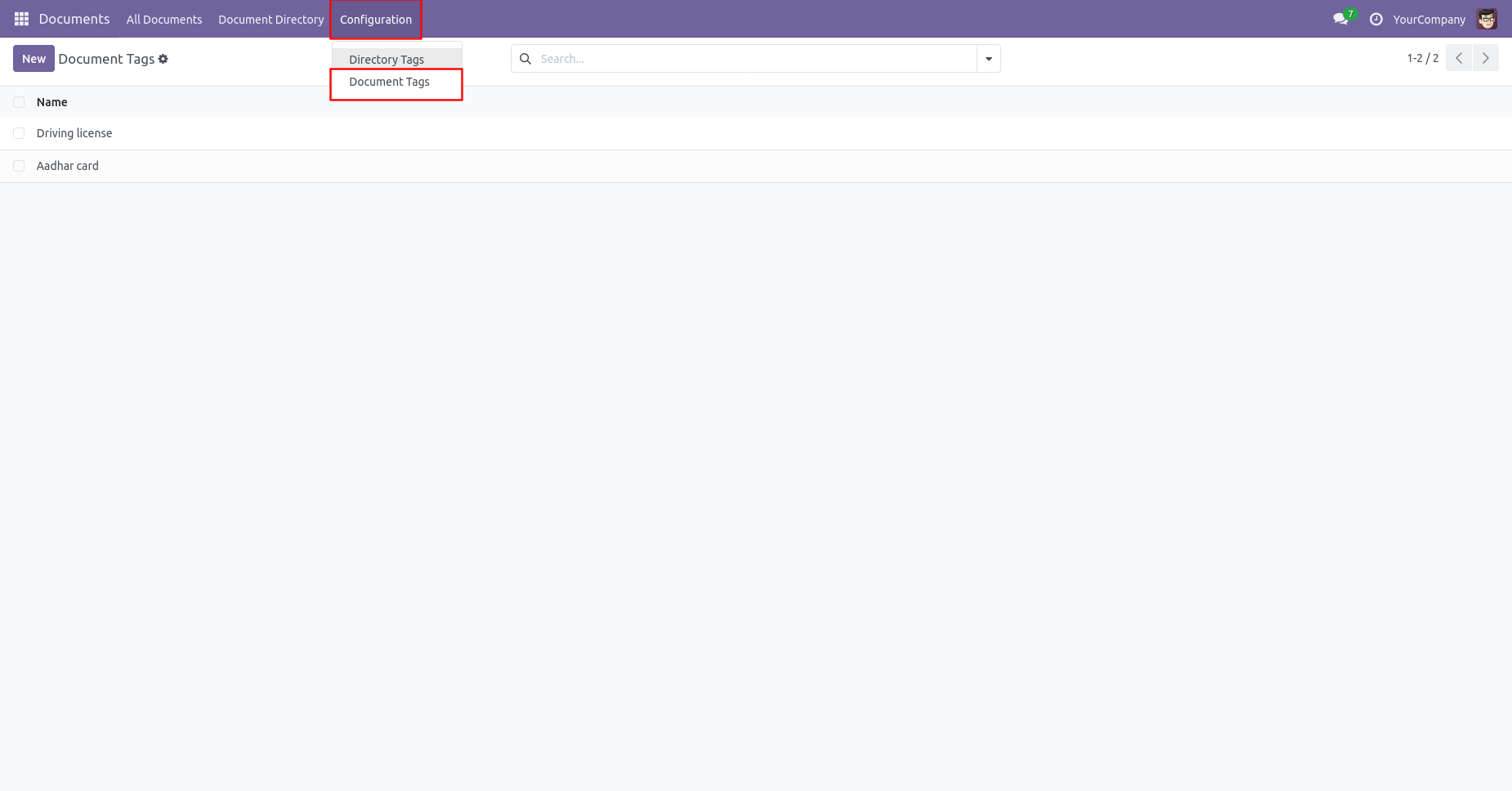Viewport: 1512px width, 791px height.
Task: Go to next page of records
Action: coord(1486,58)
